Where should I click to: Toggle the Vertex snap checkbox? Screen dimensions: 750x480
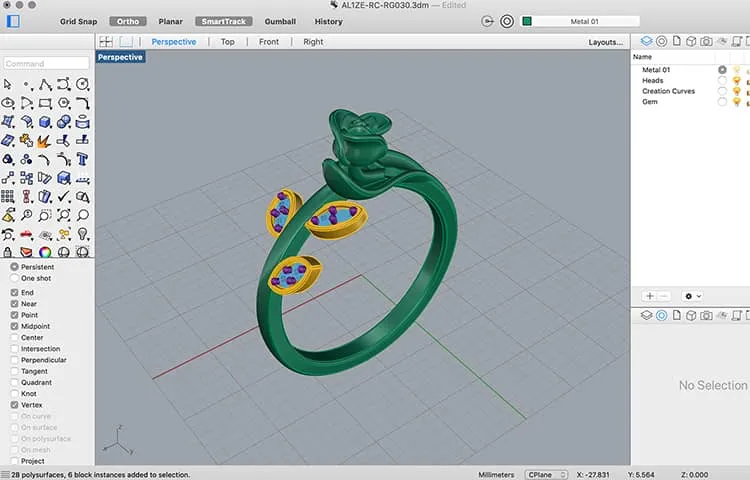click(x=14, y=405)
